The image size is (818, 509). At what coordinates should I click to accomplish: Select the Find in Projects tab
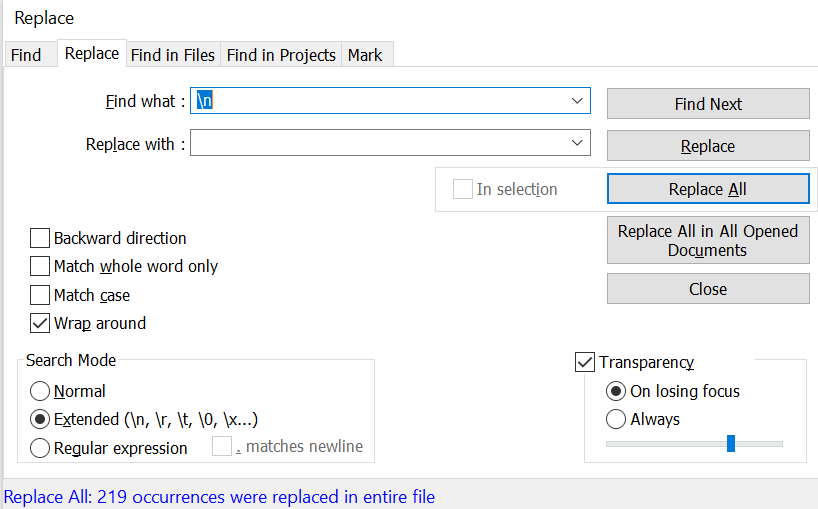point(281,55)
